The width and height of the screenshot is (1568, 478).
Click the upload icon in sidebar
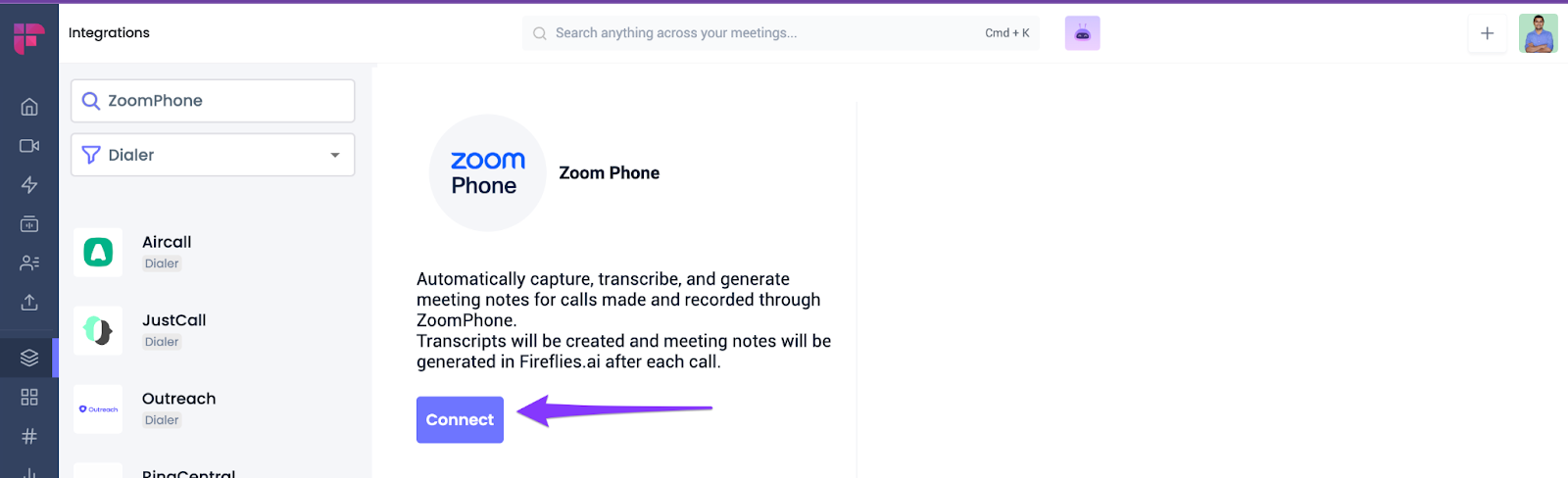(x=29, y=303)
